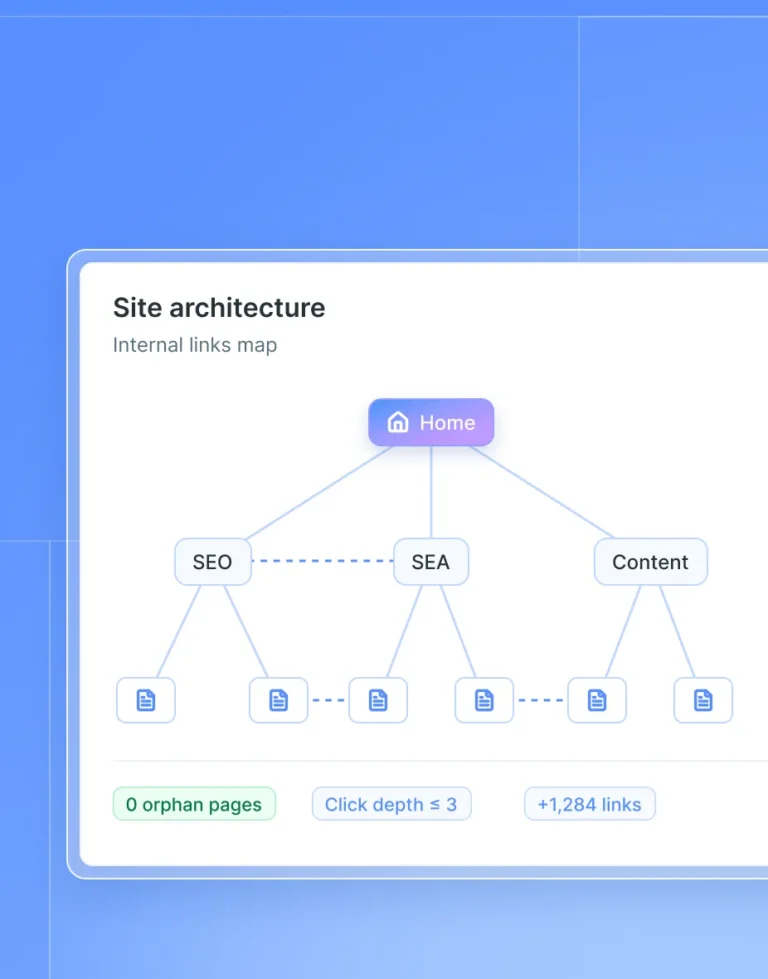Click the "+1,284 links" badge
Viewport: 768px width, 979px height.
click(x=590, y=804)
